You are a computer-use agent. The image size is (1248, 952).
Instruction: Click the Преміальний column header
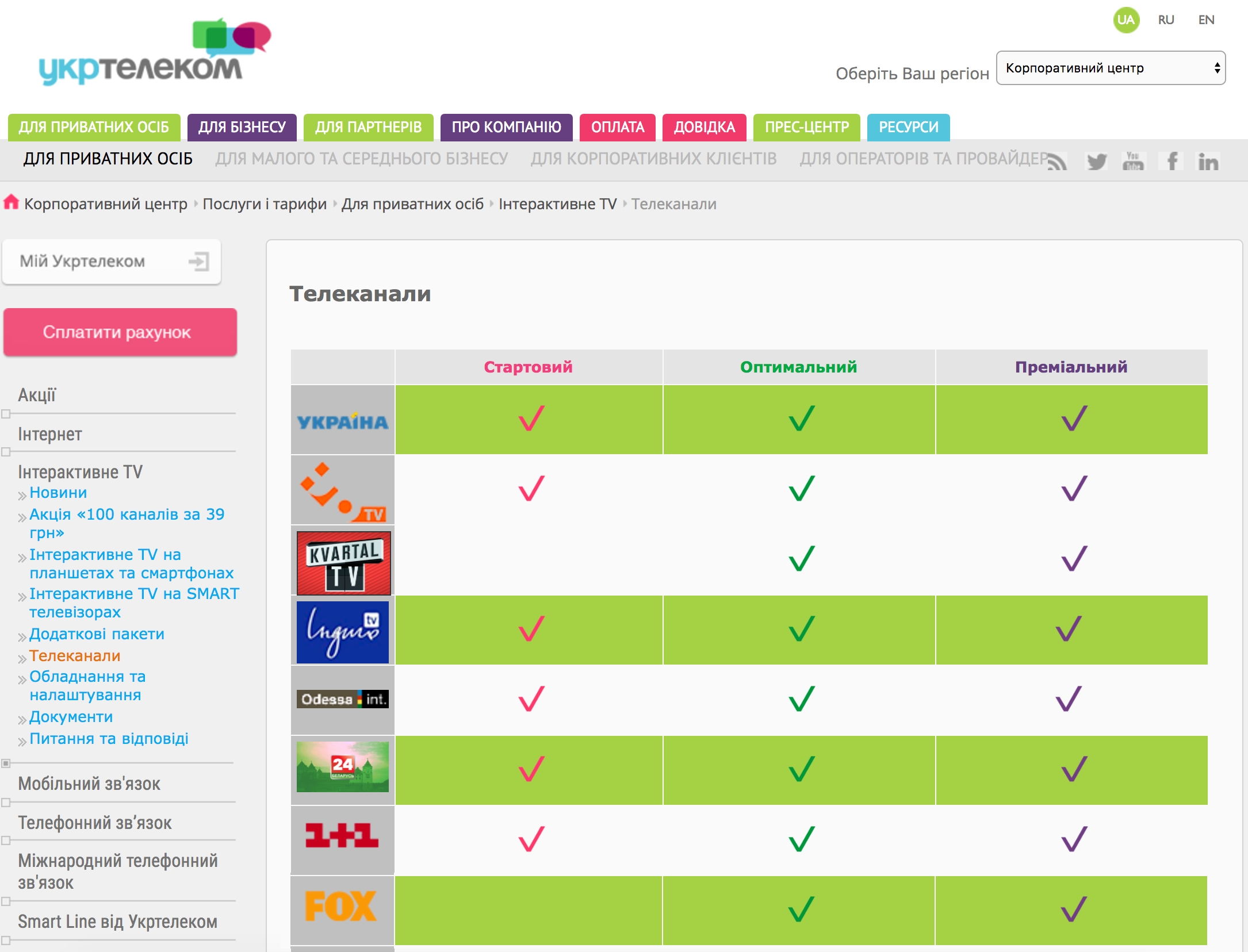(1071, 367)
